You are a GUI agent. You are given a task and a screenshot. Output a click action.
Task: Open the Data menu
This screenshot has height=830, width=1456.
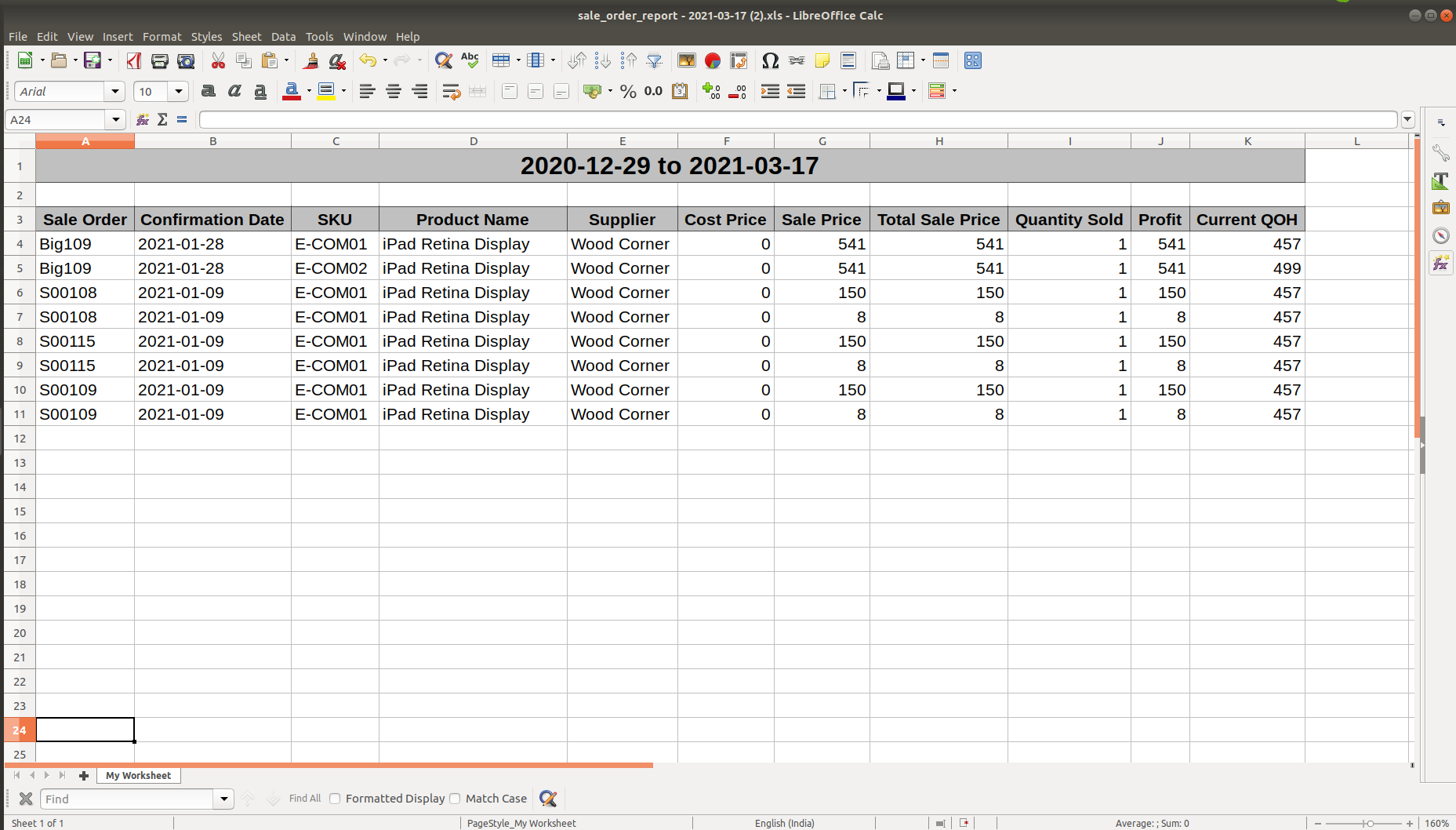click(x=283, y=36)
